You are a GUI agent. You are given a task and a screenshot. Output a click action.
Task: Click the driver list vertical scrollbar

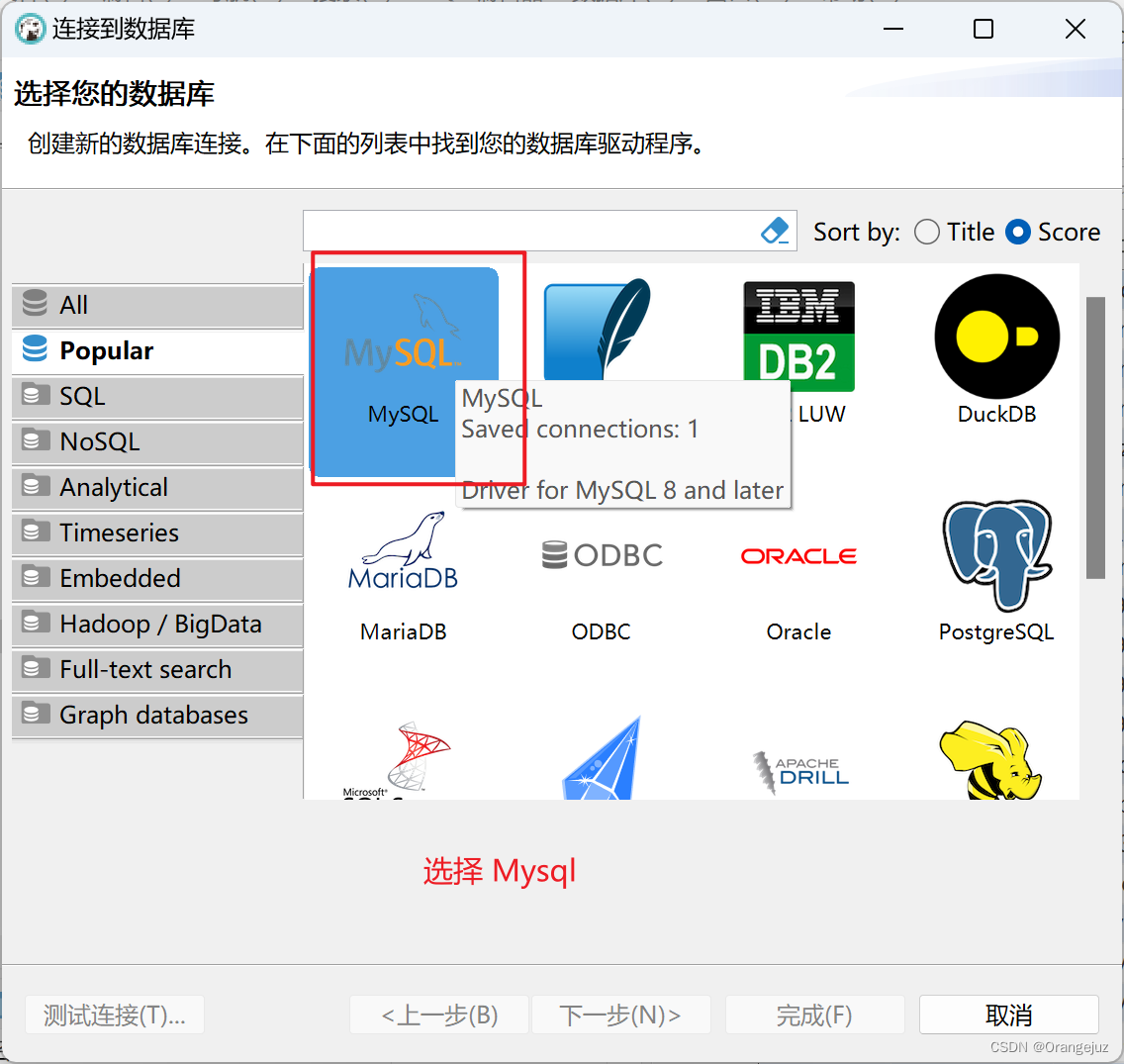click(x=1095, y=437)
